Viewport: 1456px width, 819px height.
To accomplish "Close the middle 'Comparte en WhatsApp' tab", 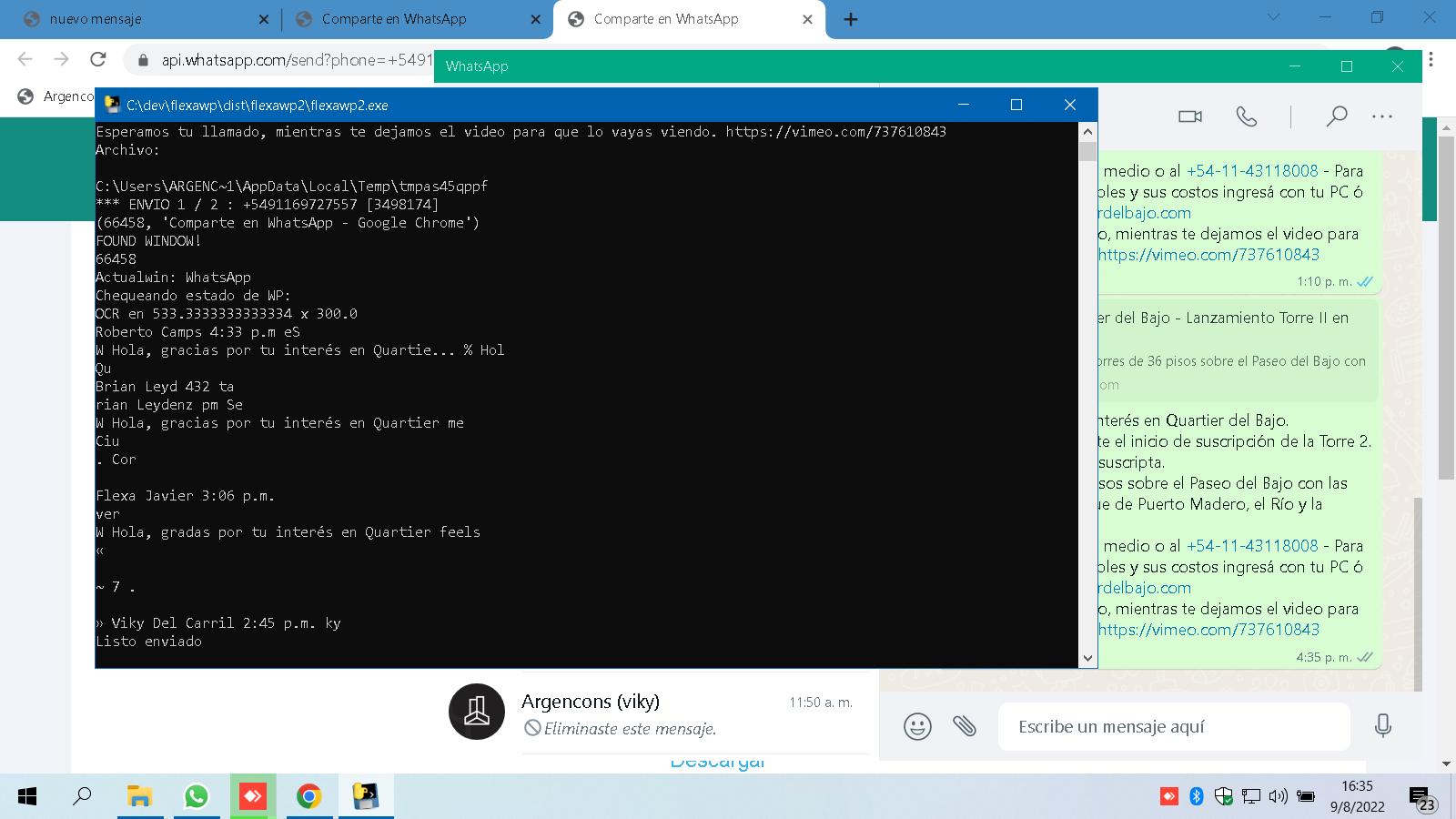I will tap(535, 19).
